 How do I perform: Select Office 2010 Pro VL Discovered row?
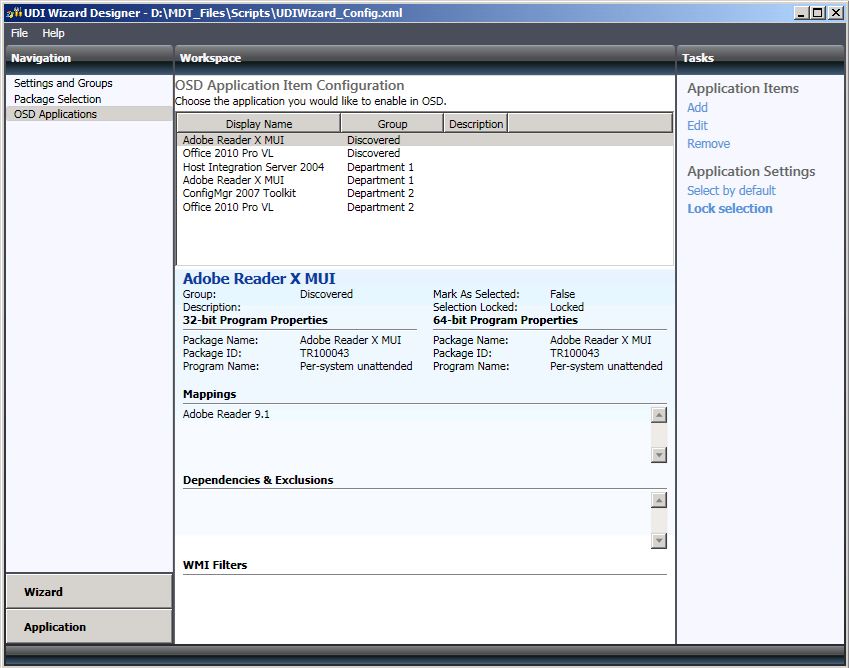pyautogui.click(x=425, y=153)
